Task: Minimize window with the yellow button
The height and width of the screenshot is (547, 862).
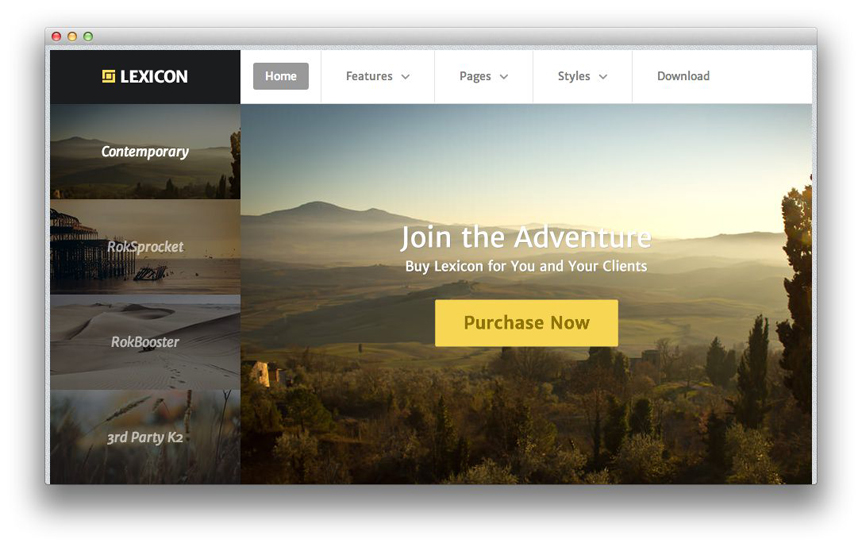Action: tap(72, 36)
